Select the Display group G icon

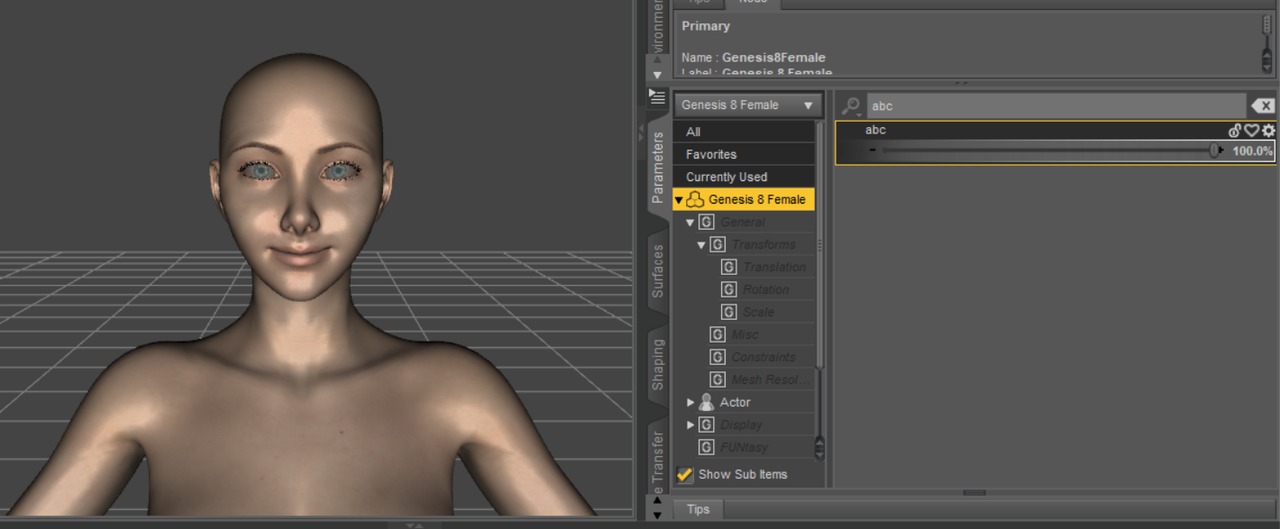706,425
